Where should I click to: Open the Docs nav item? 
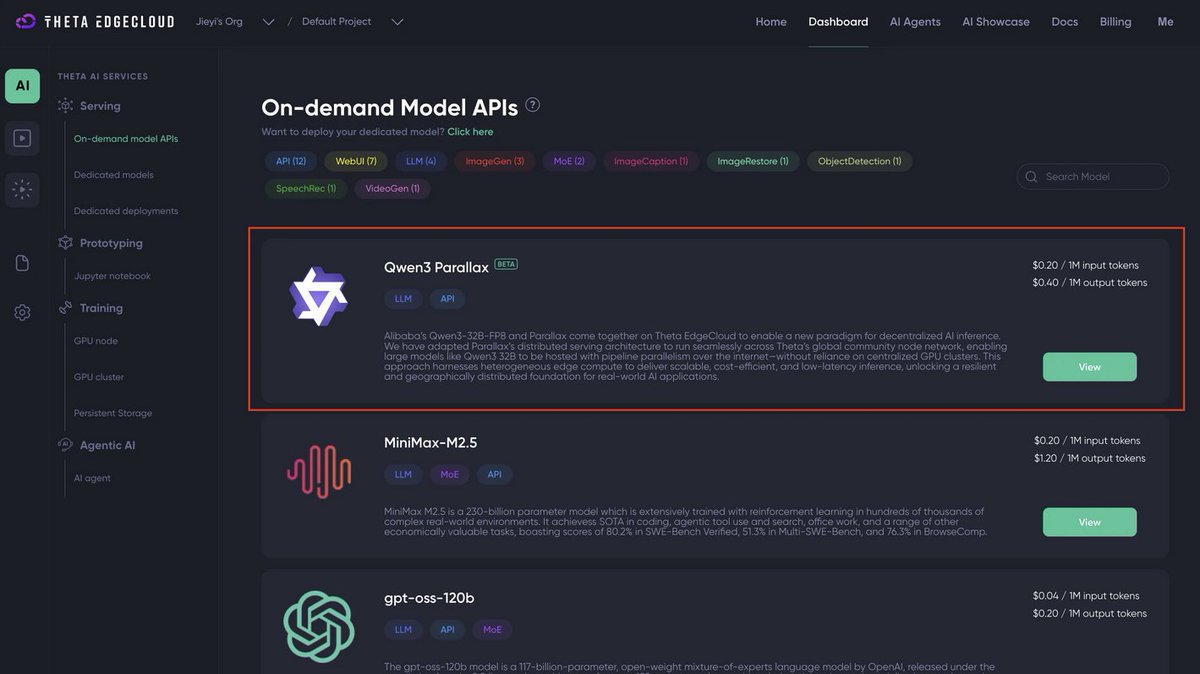tap(1065, 22)
